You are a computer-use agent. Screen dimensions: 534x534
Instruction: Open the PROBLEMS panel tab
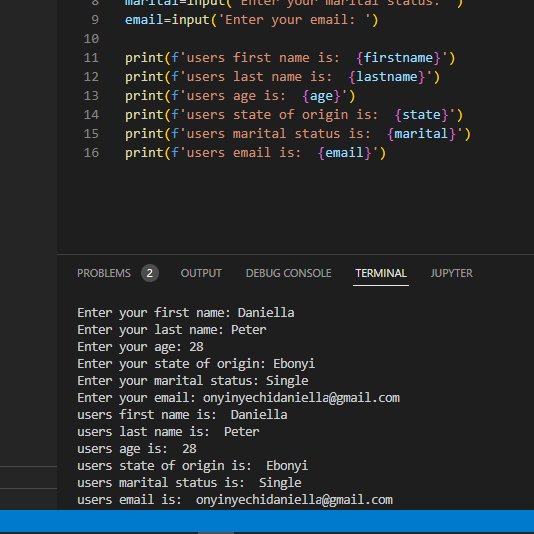tap(104, 273)
